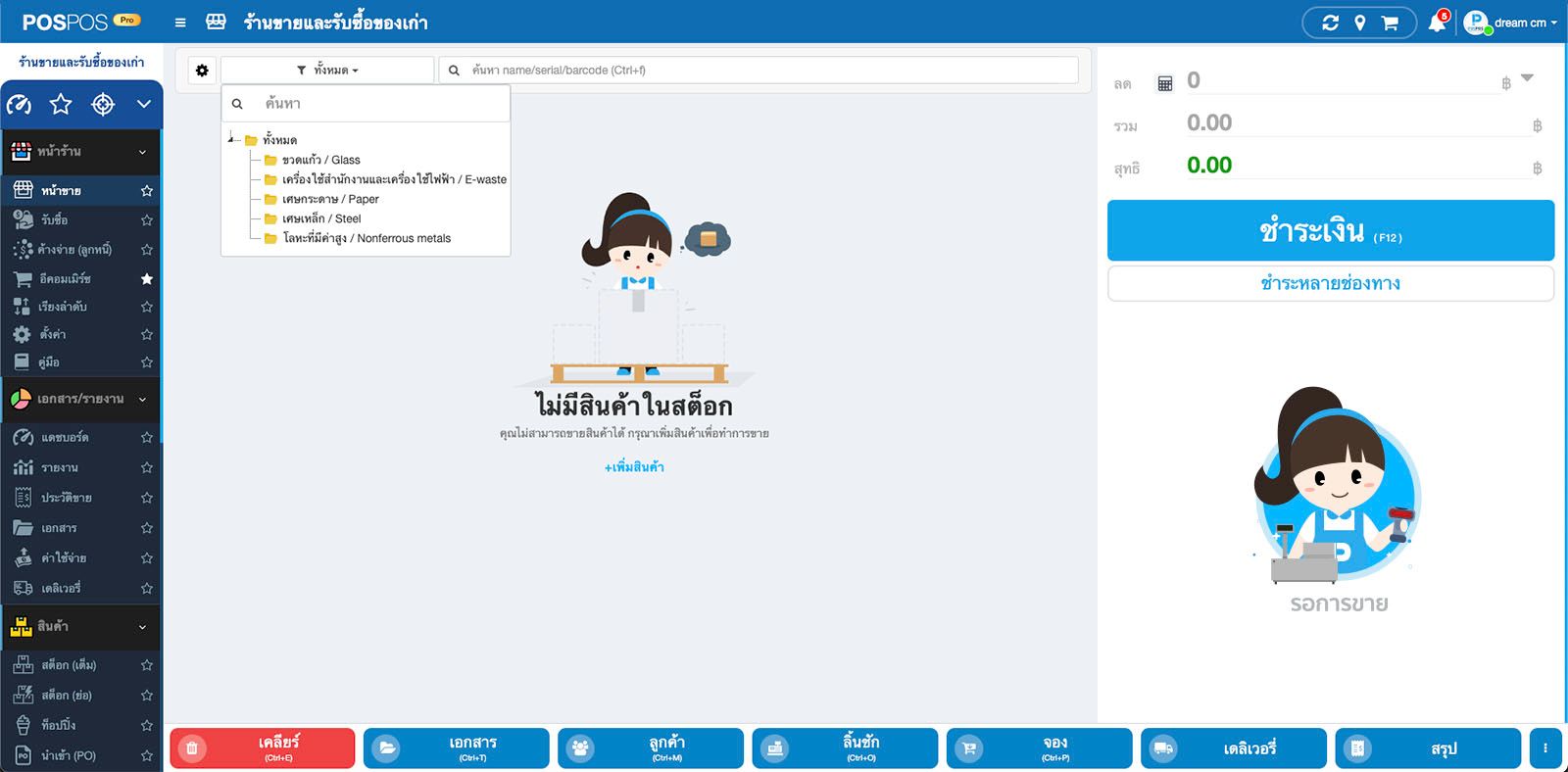Collapse the หน้าร้าน sidebar section
This screenshot has width=1568, height=772.
(x=80, y=152)
